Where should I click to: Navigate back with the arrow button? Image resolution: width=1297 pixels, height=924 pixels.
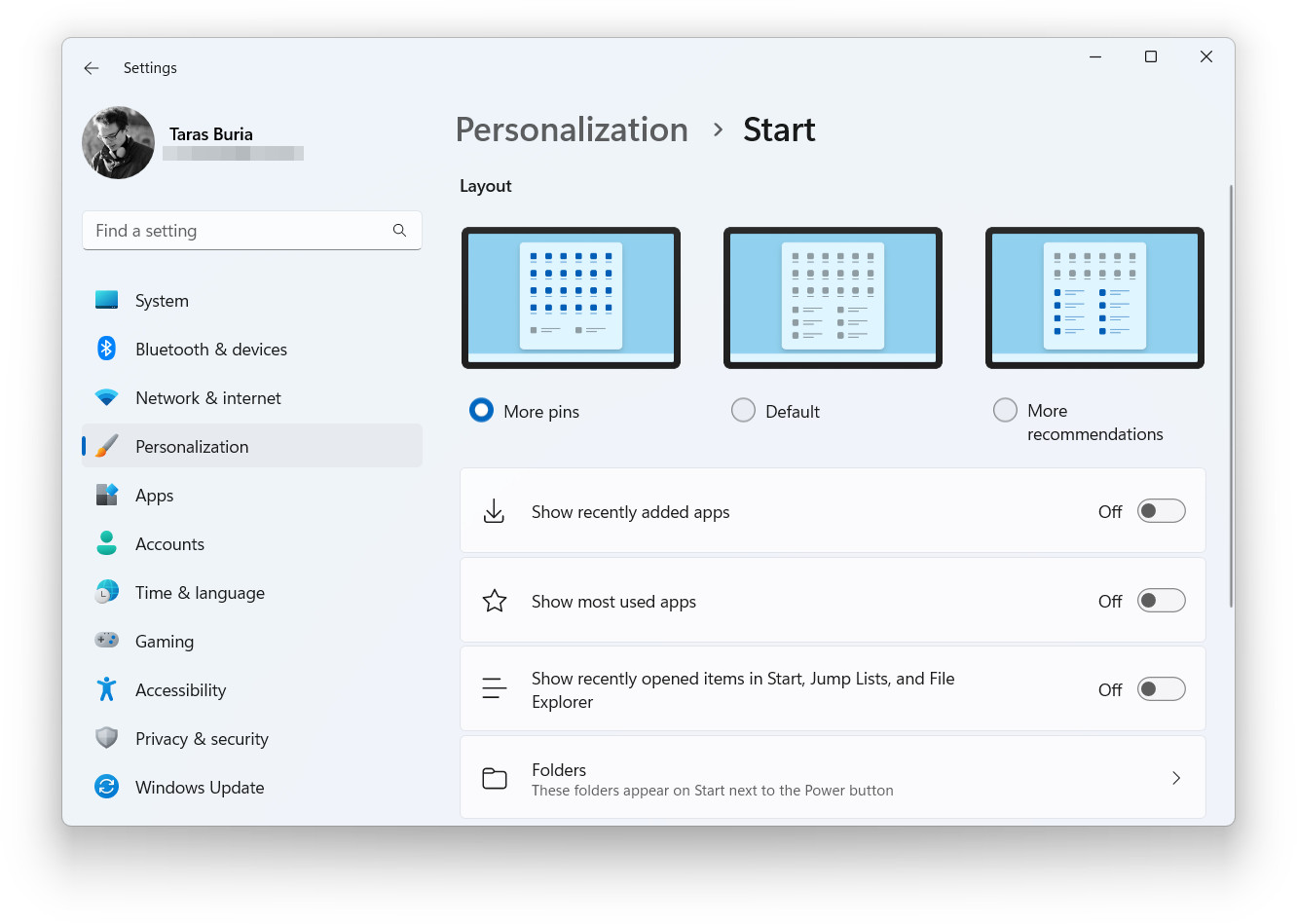click(91, 68)
